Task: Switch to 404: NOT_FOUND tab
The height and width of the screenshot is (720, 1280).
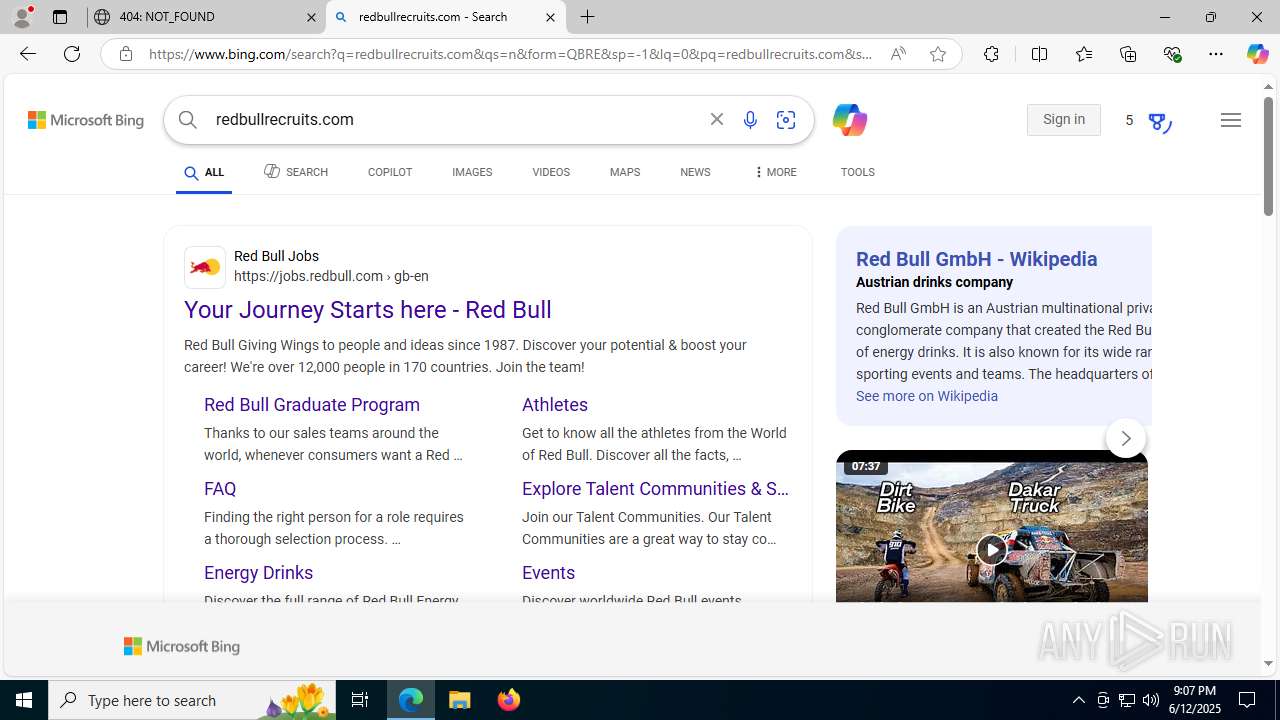Action: click(x=207, y=17)
